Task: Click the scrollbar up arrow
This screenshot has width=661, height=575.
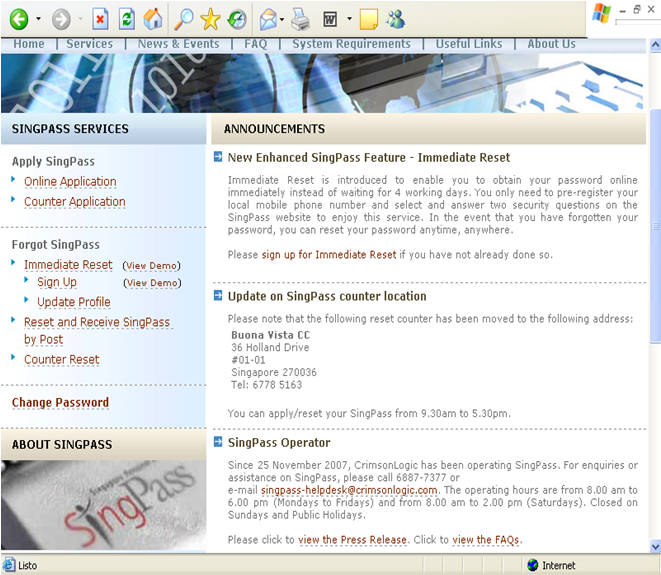Action: pos(655,44)
